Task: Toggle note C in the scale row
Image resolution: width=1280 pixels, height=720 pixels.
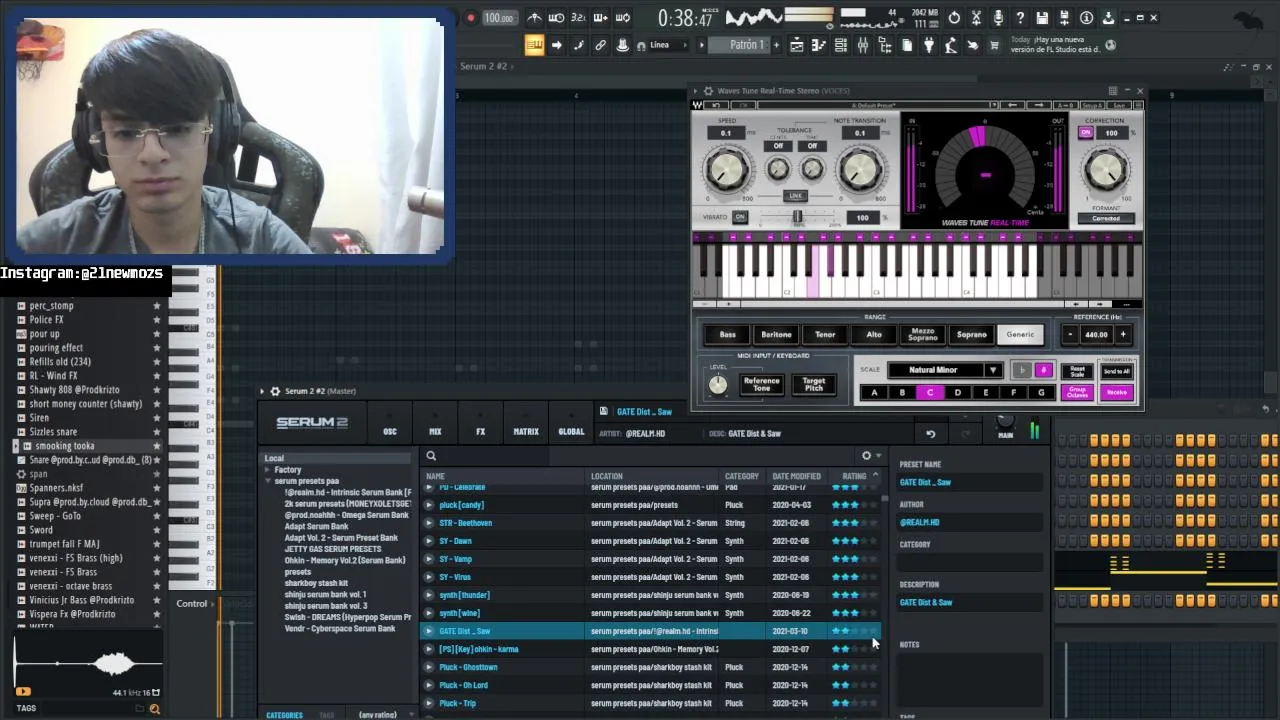Action: (930, 393)
